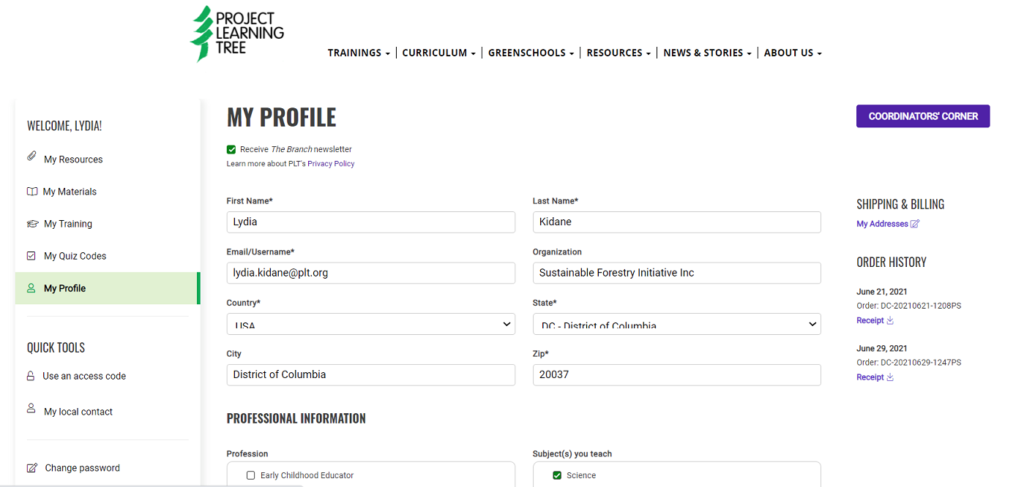The image size is (1024, 487).
Task: Open the News & Stories menu
Action: 707,53
